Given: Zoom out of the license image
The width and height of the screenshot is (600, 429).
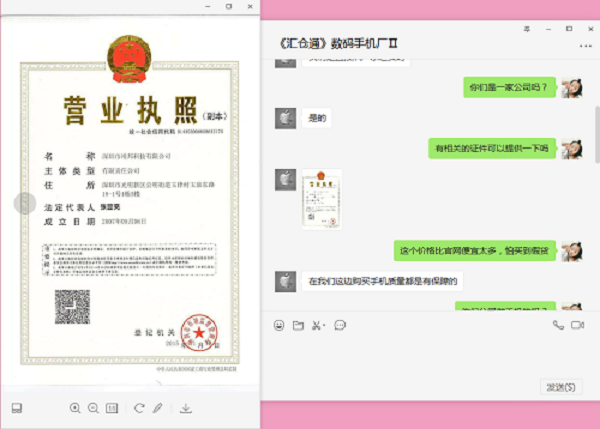Looking at the screenshot, I should [x=93, y=407].
